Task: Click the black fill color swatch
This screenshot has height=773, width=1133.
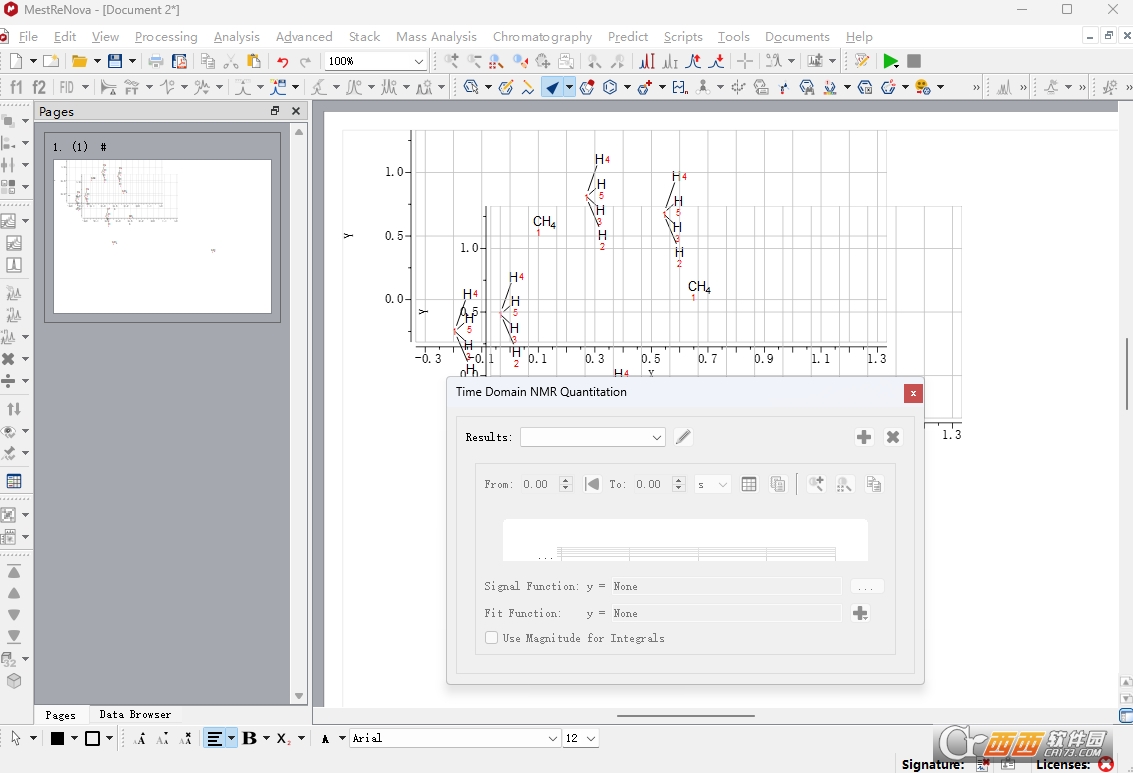Action: (x=57, y=738)
